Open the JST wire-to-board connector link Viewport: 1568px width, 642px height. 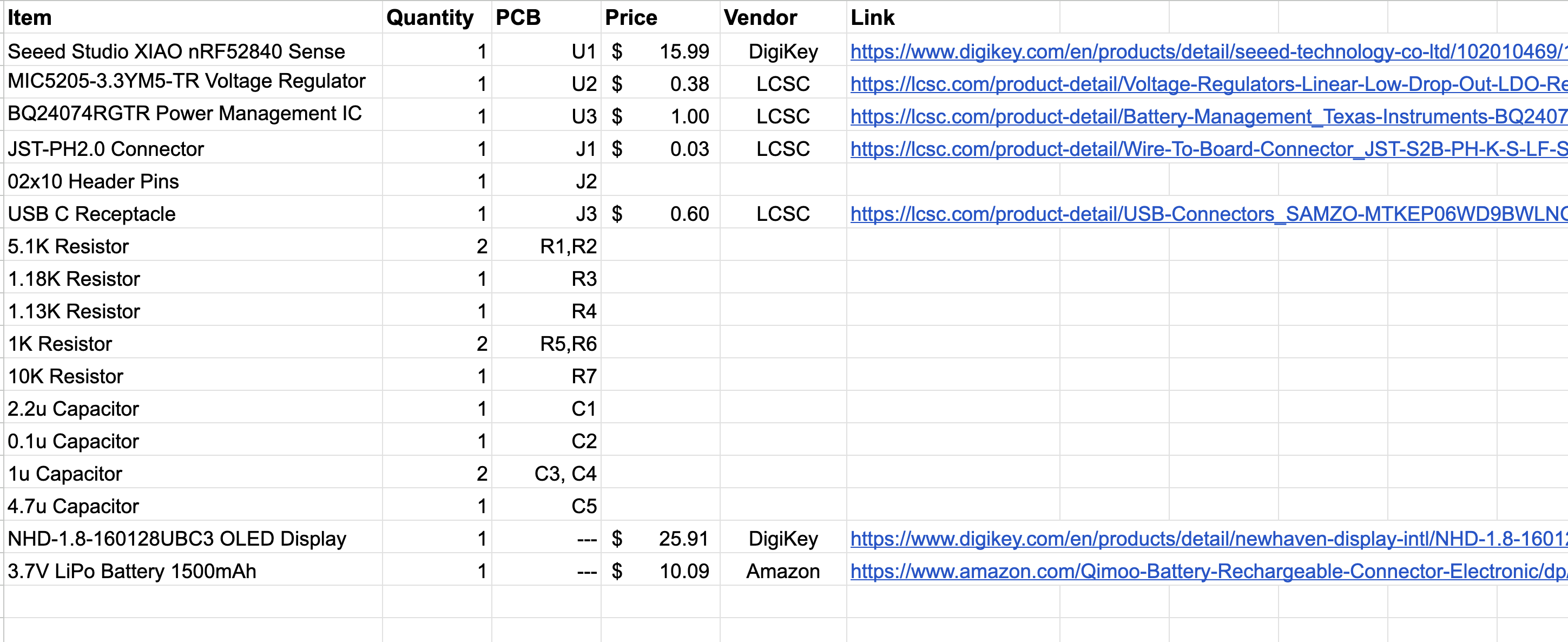click(1205, 149)
